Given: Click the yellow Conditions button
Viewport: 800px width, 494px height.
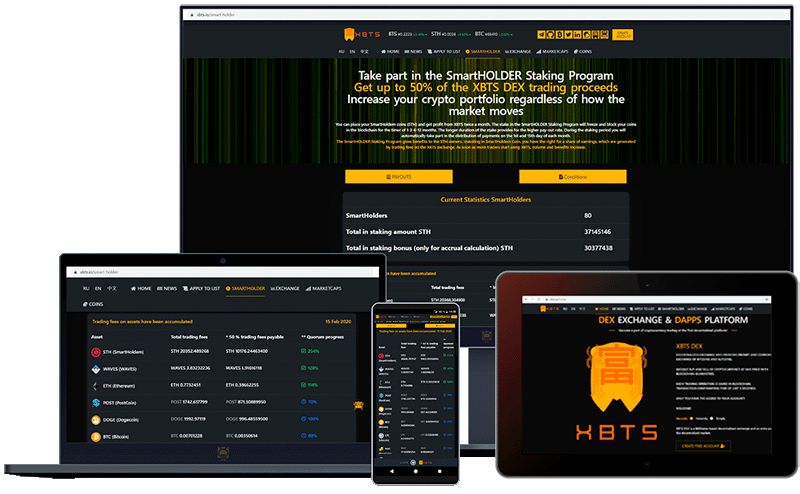Looking at the screenshot, I should (x=572, y=177).
